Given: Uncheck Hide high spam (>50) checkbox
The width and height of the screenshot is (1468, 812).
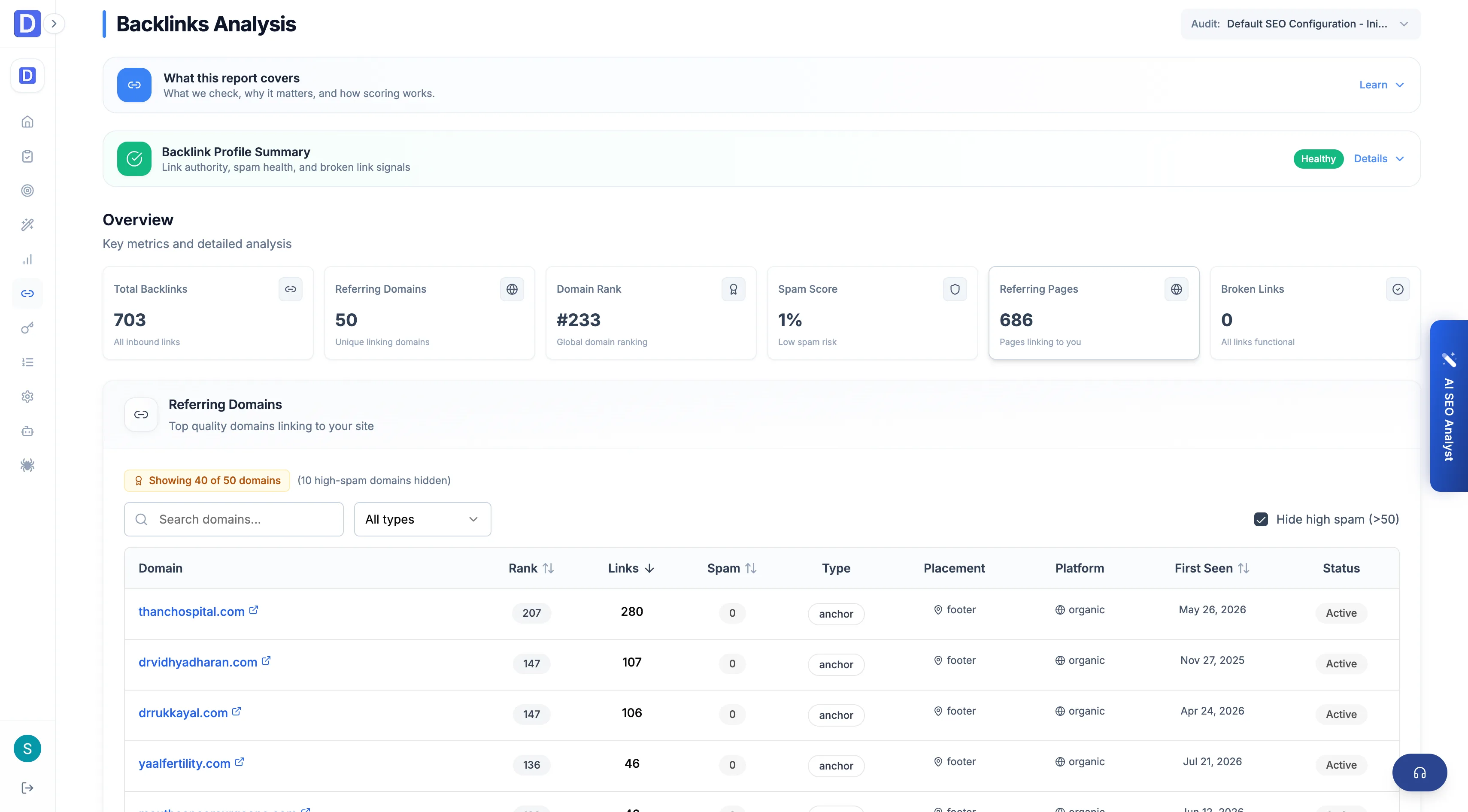Looking at the screenshot, I should click(1261, 519).
